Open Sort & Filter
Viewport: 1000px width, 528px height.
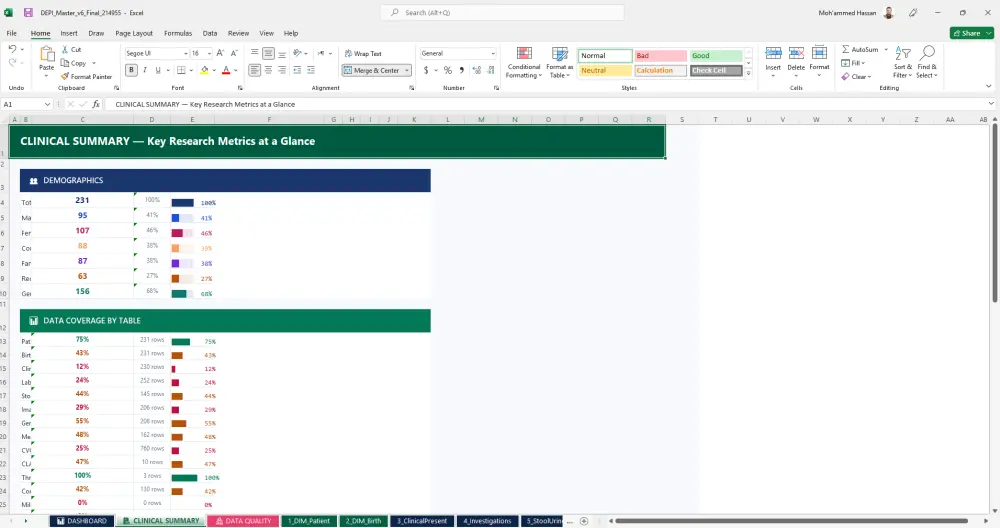coord(902,62)
